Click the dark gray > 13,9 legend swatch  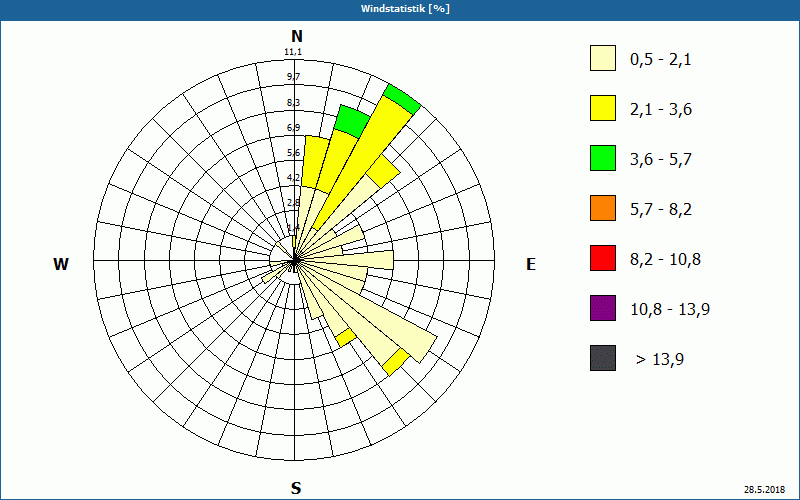point(603,358)
